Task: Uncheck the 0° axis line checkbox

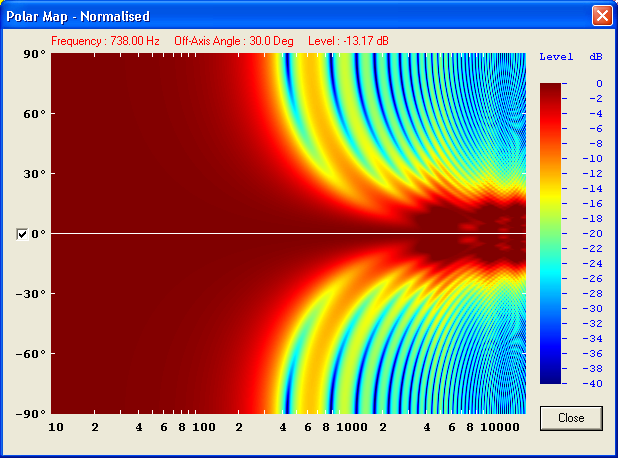Action: 22,234
